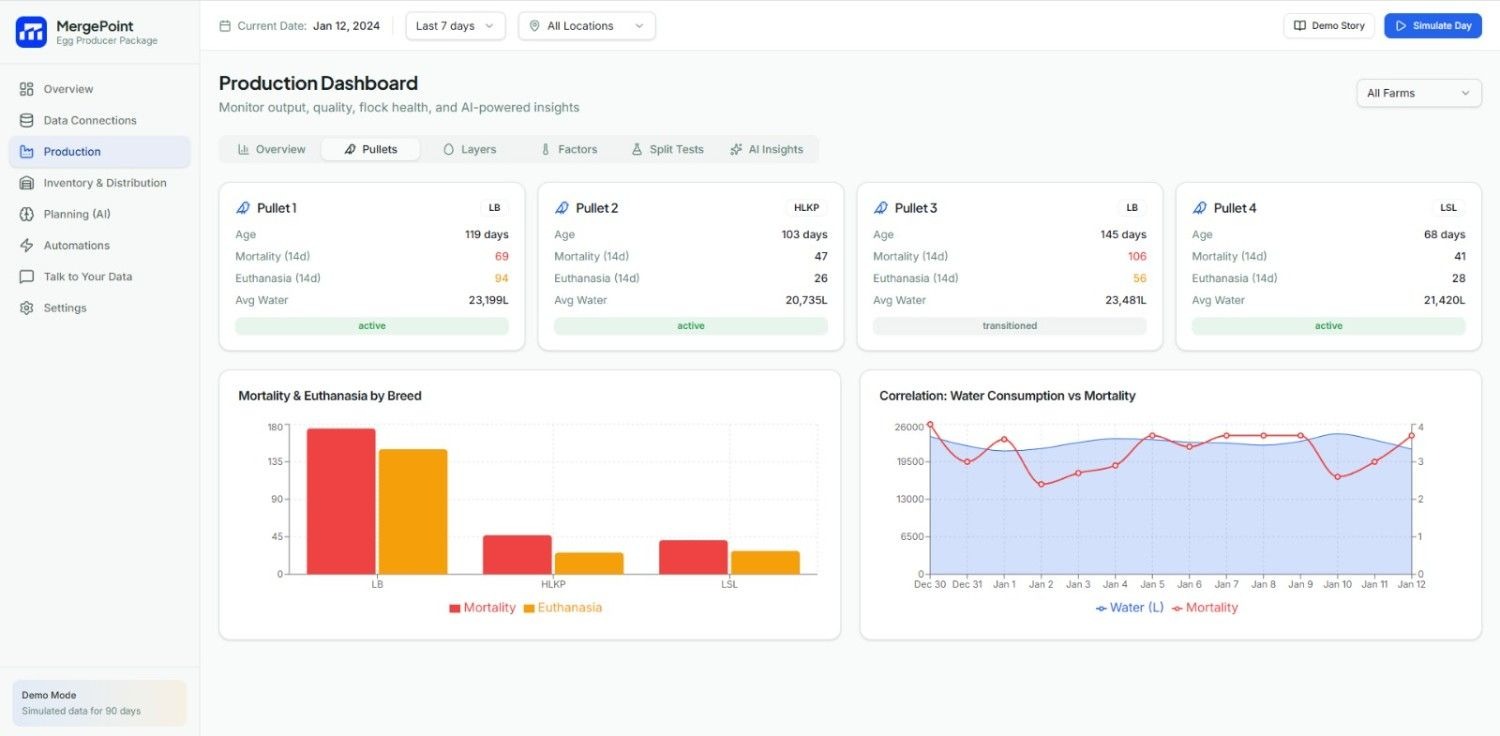Image resolution: width=1500 pixels, height=736 pixels.
Task: Open the Demo Story dialog
Action: pyautogui.click(x=1328, y=25)
